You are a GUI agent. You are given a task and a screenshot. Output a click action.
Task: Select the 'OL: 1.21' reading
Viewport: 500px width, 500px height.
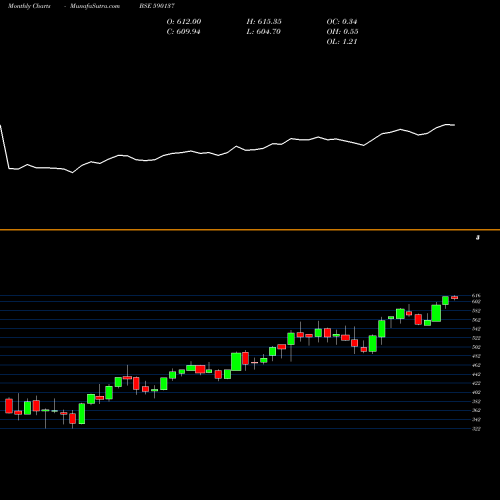(342, 42)
